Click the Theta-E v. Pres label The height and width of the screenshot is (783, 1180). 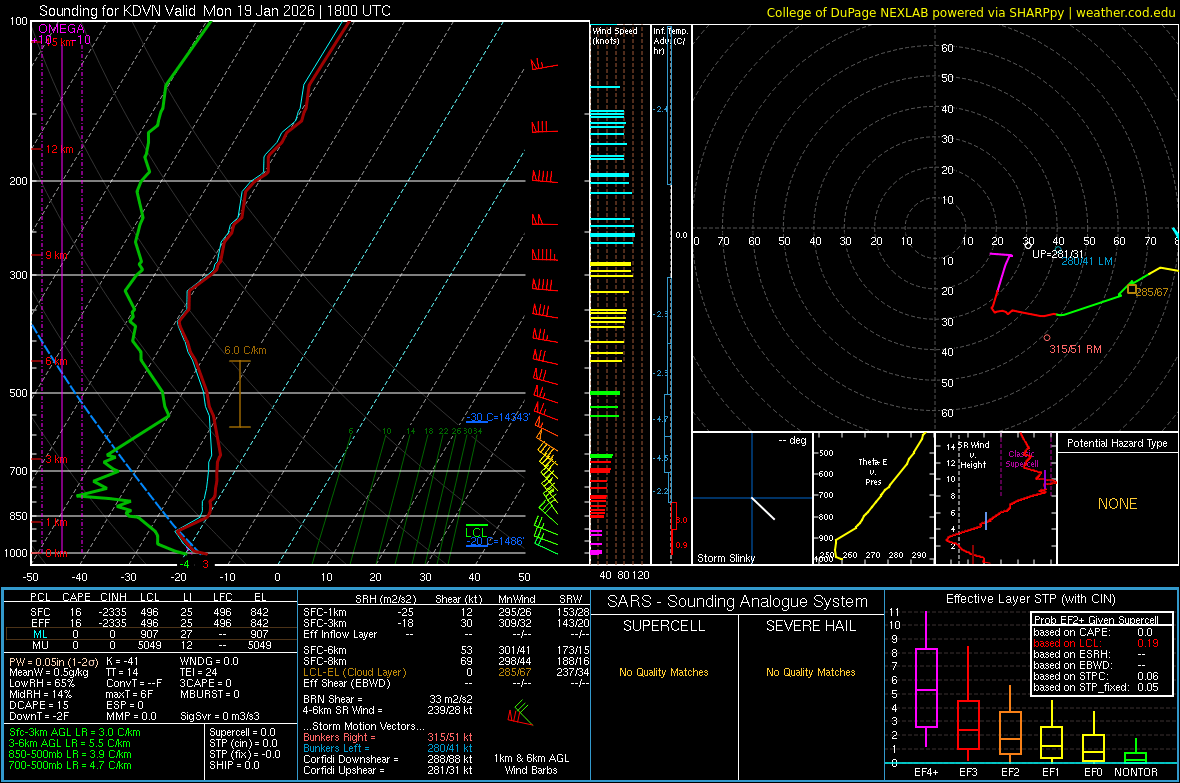(873, 471)
